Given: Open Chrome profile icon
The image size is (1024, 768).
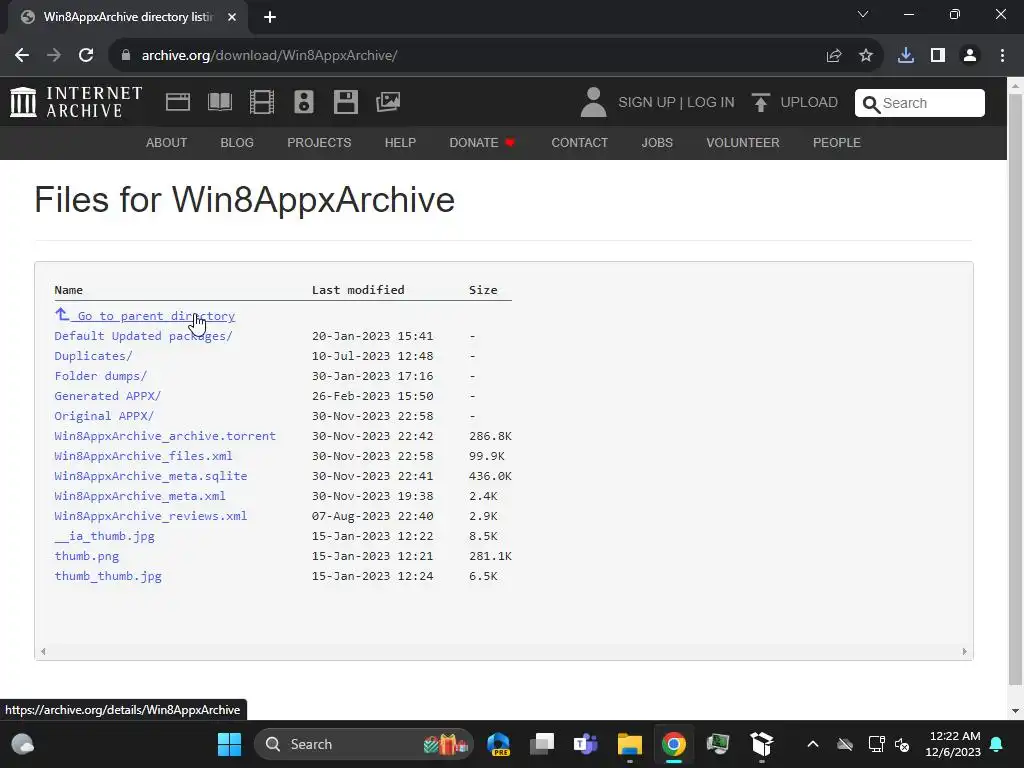Looking at the screenshot, I should 970,56.
